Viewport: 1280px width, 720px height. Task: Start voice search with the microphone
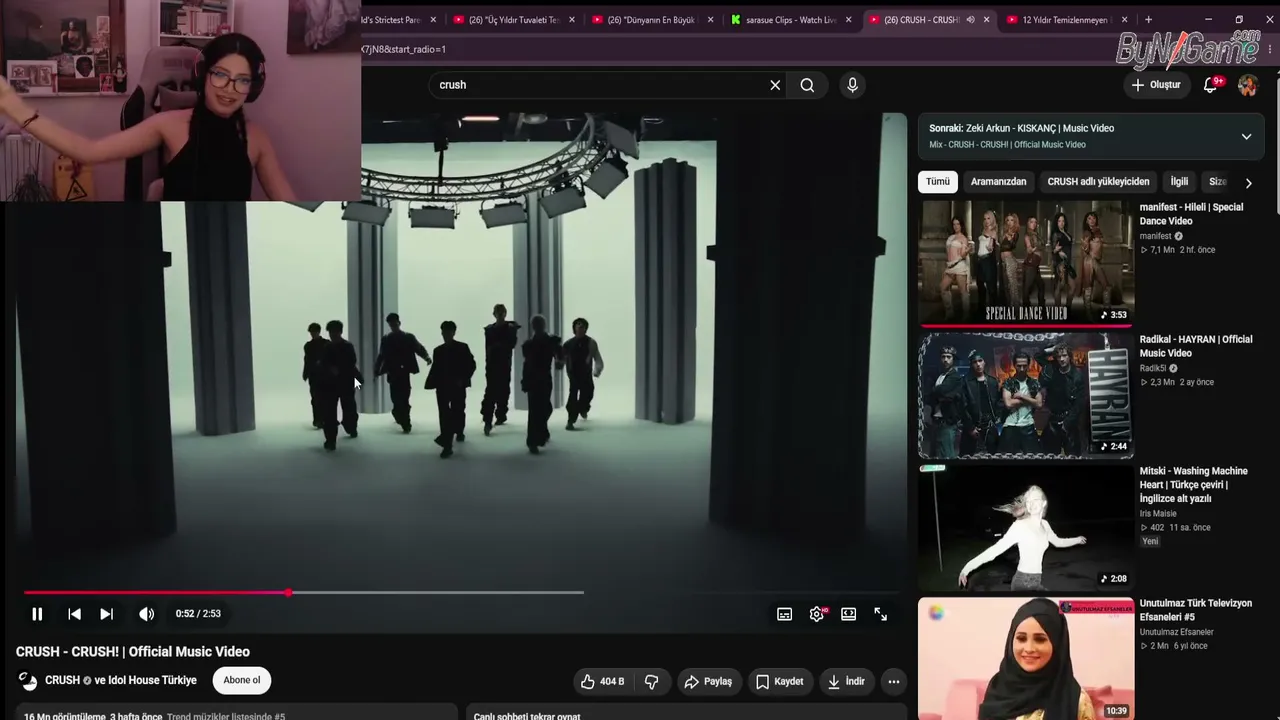(x=852, y=85)
